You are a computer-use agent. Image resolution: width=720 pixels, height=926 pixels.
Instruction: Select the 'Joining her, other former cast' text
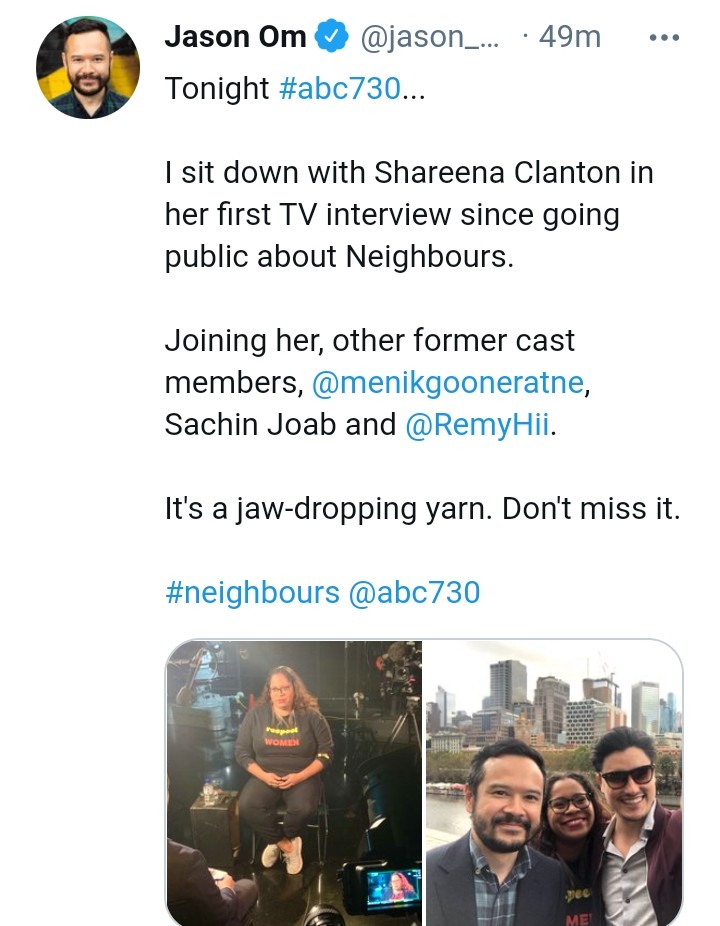369,341
